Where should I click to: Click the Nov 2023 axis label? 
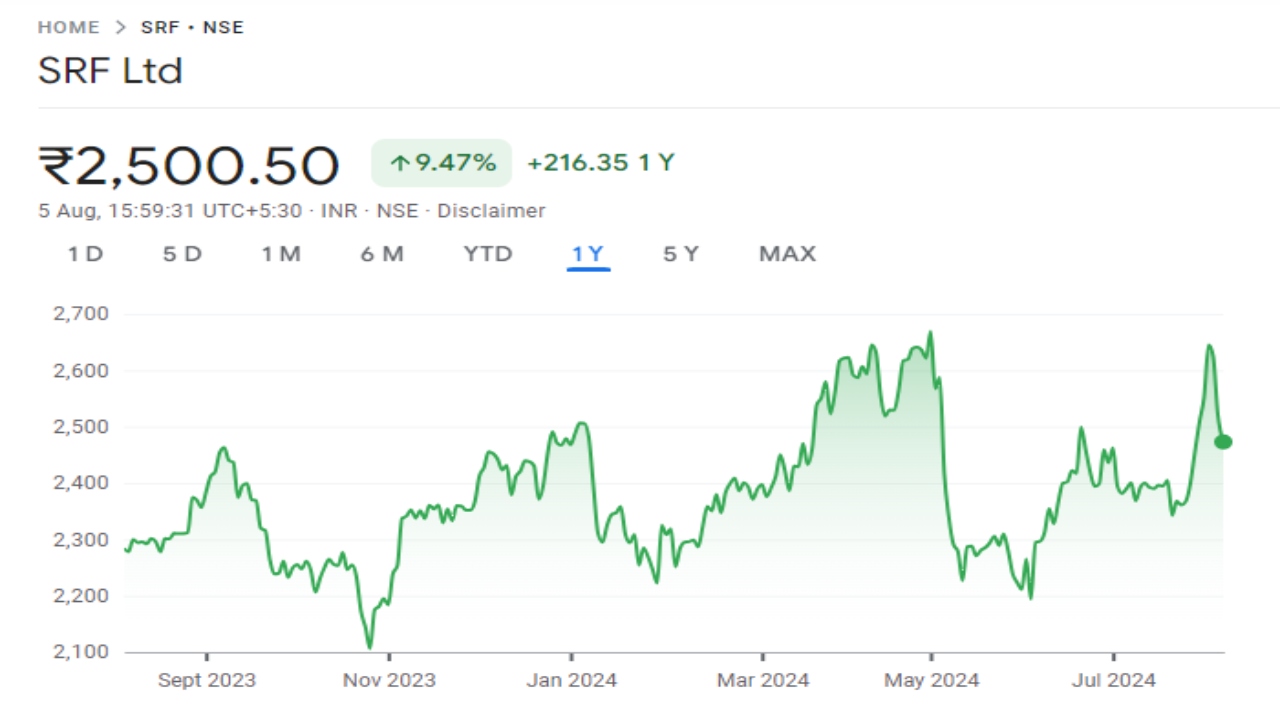[x=389, y=680]
